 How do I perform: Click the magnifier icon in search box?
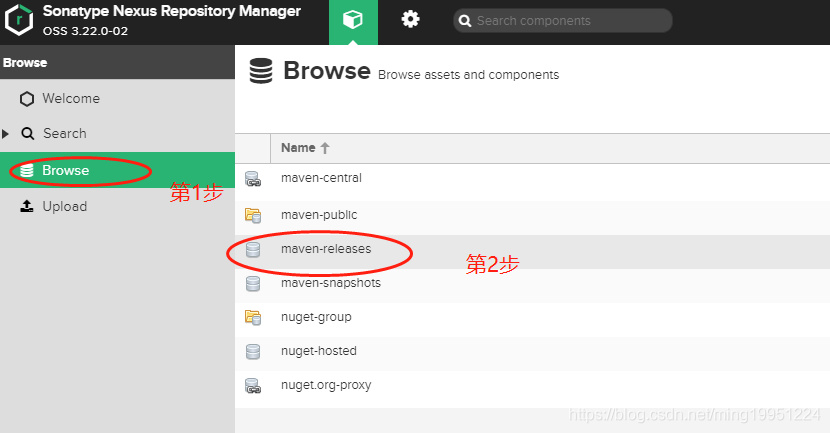[x=465, y=21]
